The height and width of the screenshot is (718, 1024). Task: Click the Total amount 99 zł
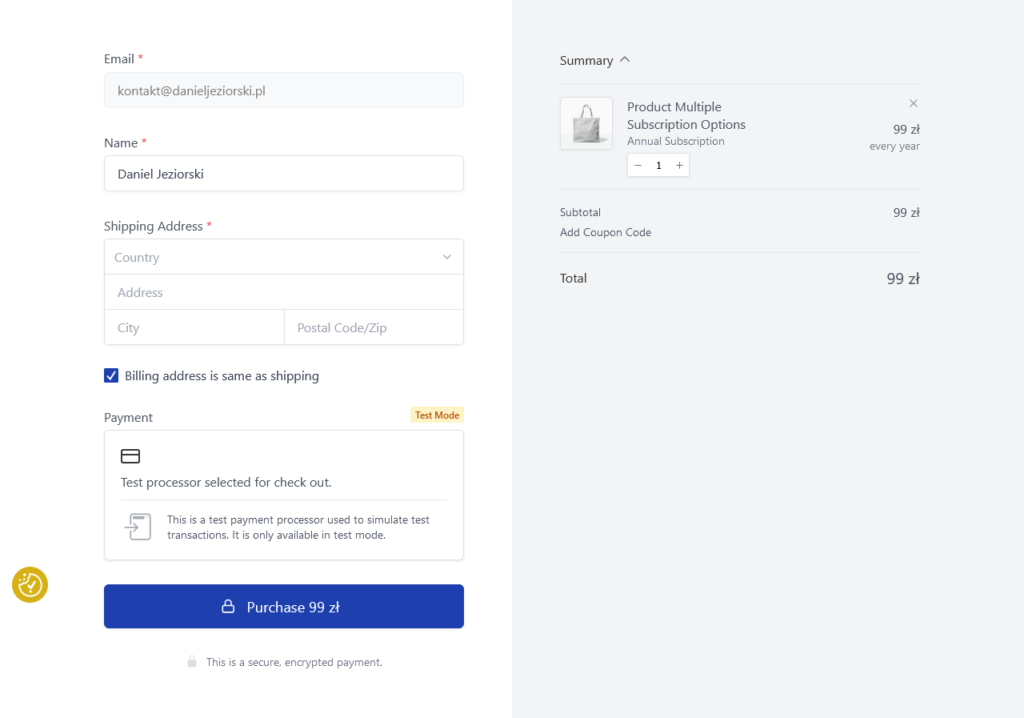point(903,279)
